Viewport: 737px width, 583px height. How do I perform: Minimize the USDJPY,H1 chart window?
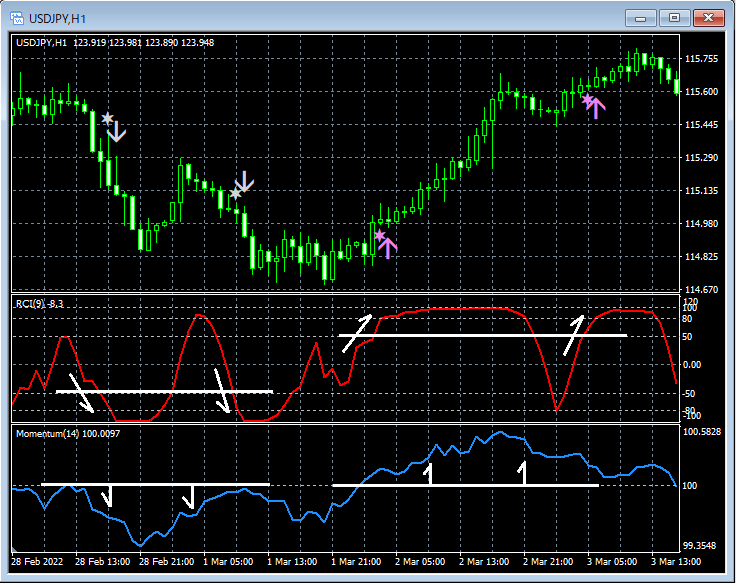click(640, 18)
